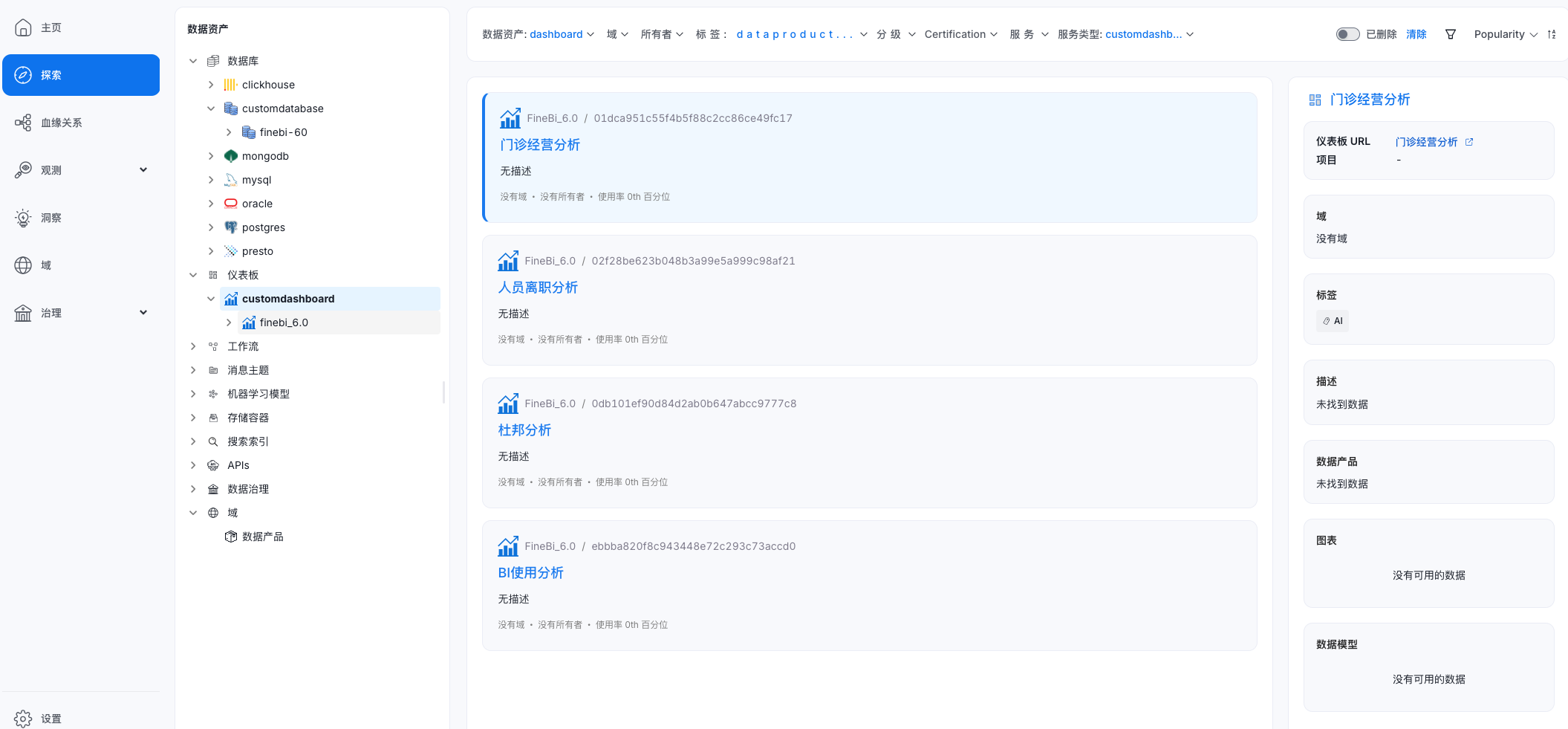Click the alphabetical sort icon beside Popularity
1568x729 pixels.
(x=1552, y=34)
